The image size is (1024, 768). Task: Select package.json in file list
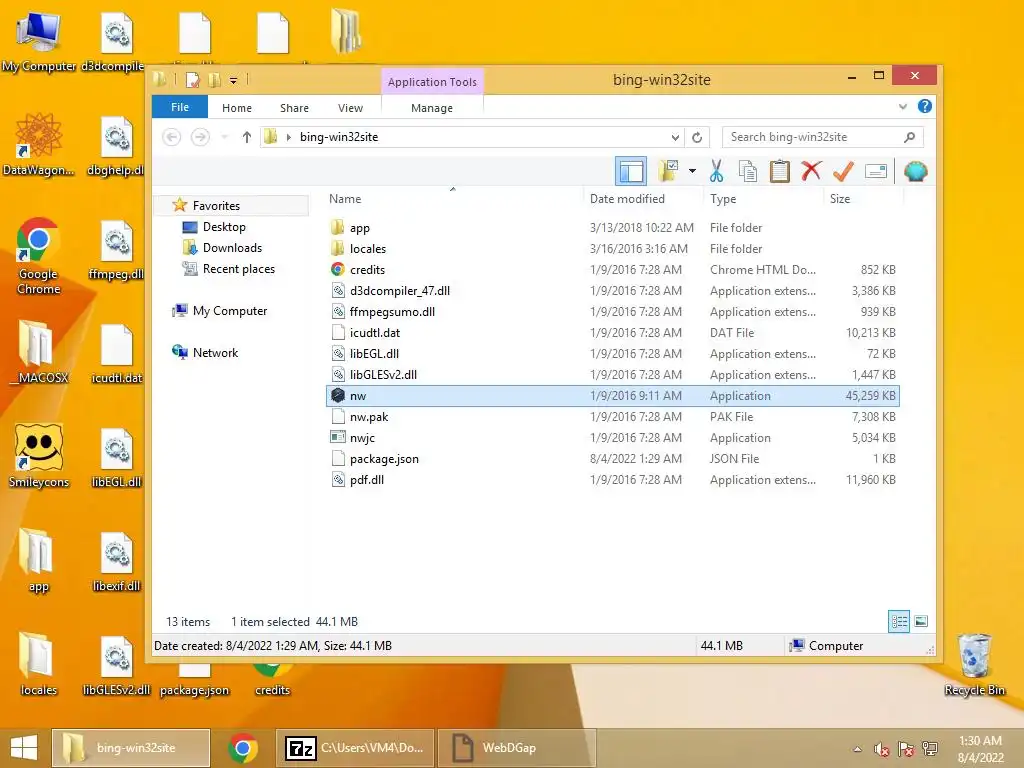pyautogui.click(x=613, y=458)
